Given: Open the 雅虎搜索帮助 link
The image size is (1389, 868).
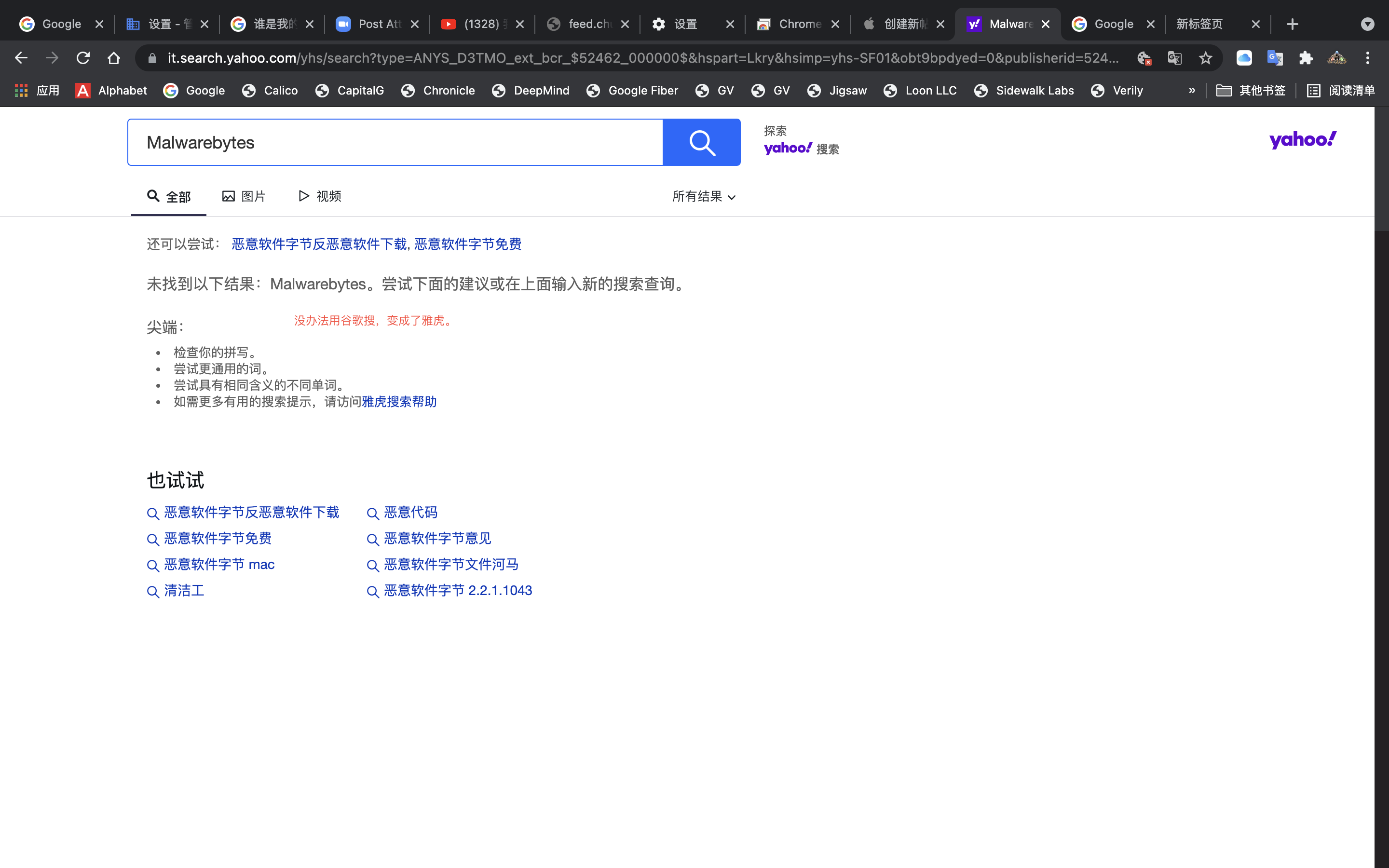Looking at the screenshot, I should [399, 402].
